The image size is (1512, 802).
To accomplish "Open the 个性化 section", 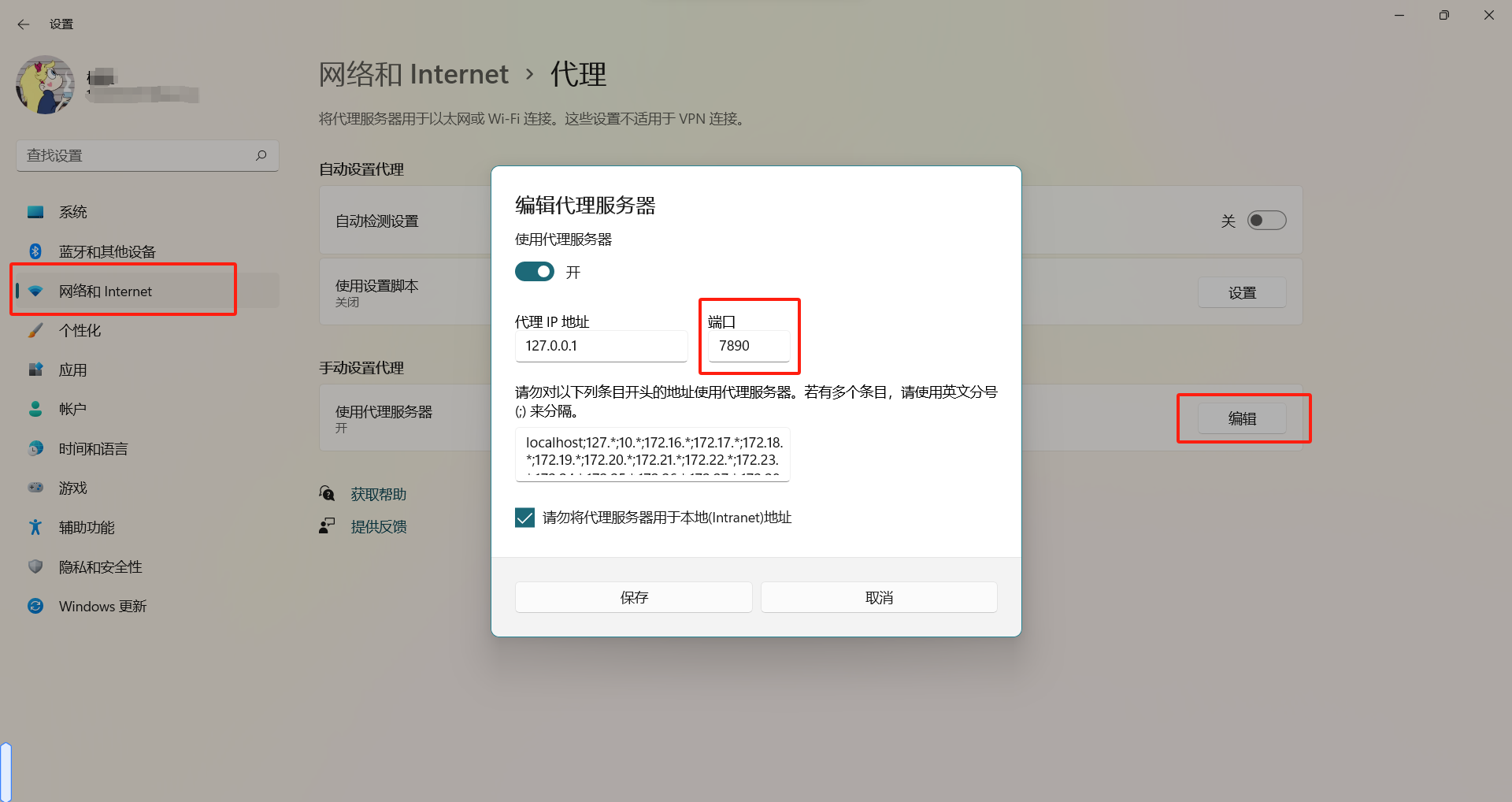I will (x=80, y=330).
